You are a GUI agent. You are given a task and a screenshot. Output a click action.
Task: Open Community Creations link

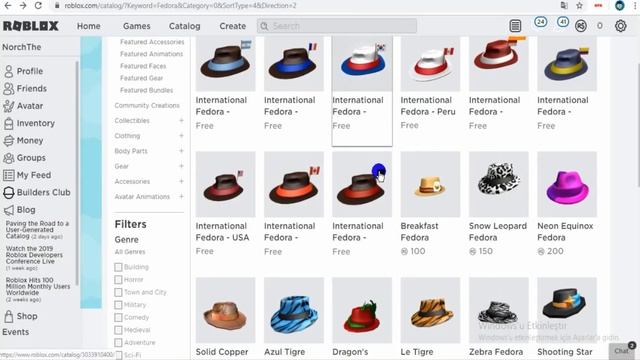tap(147, 105)
